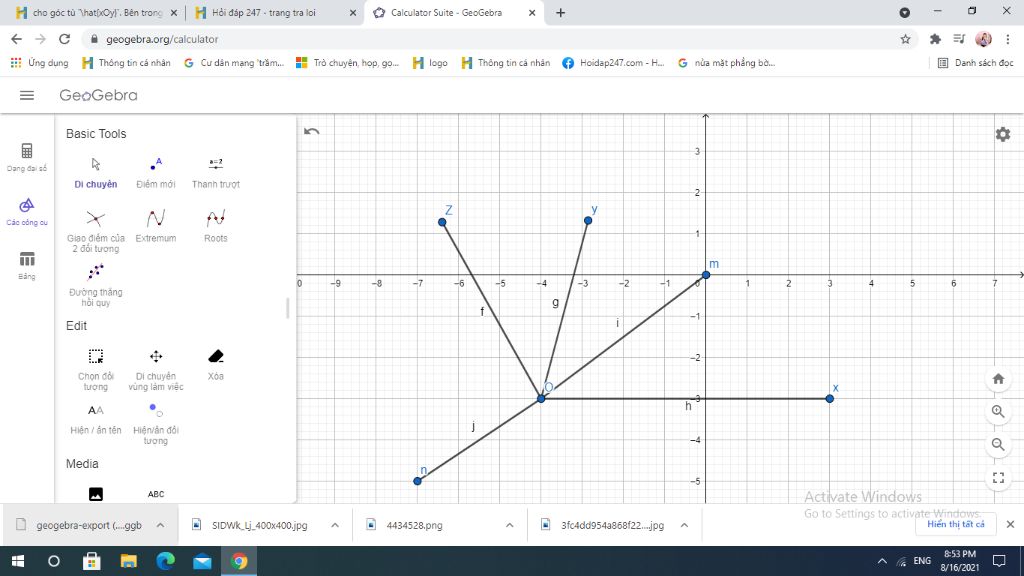
Task: Expand options for geogebra-export download
Action: pyautogui.click(x=160, y=525)
